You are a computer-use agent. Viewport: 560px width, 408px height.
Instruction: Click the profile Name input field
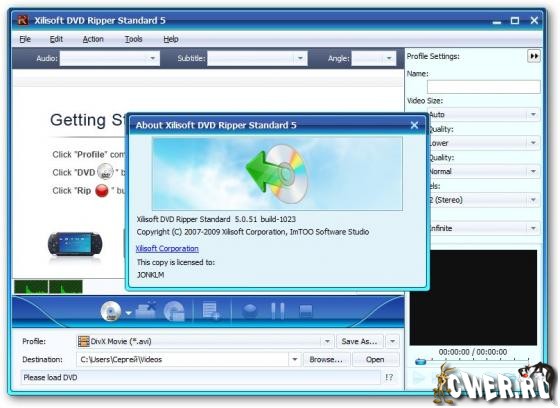(484, 87)
